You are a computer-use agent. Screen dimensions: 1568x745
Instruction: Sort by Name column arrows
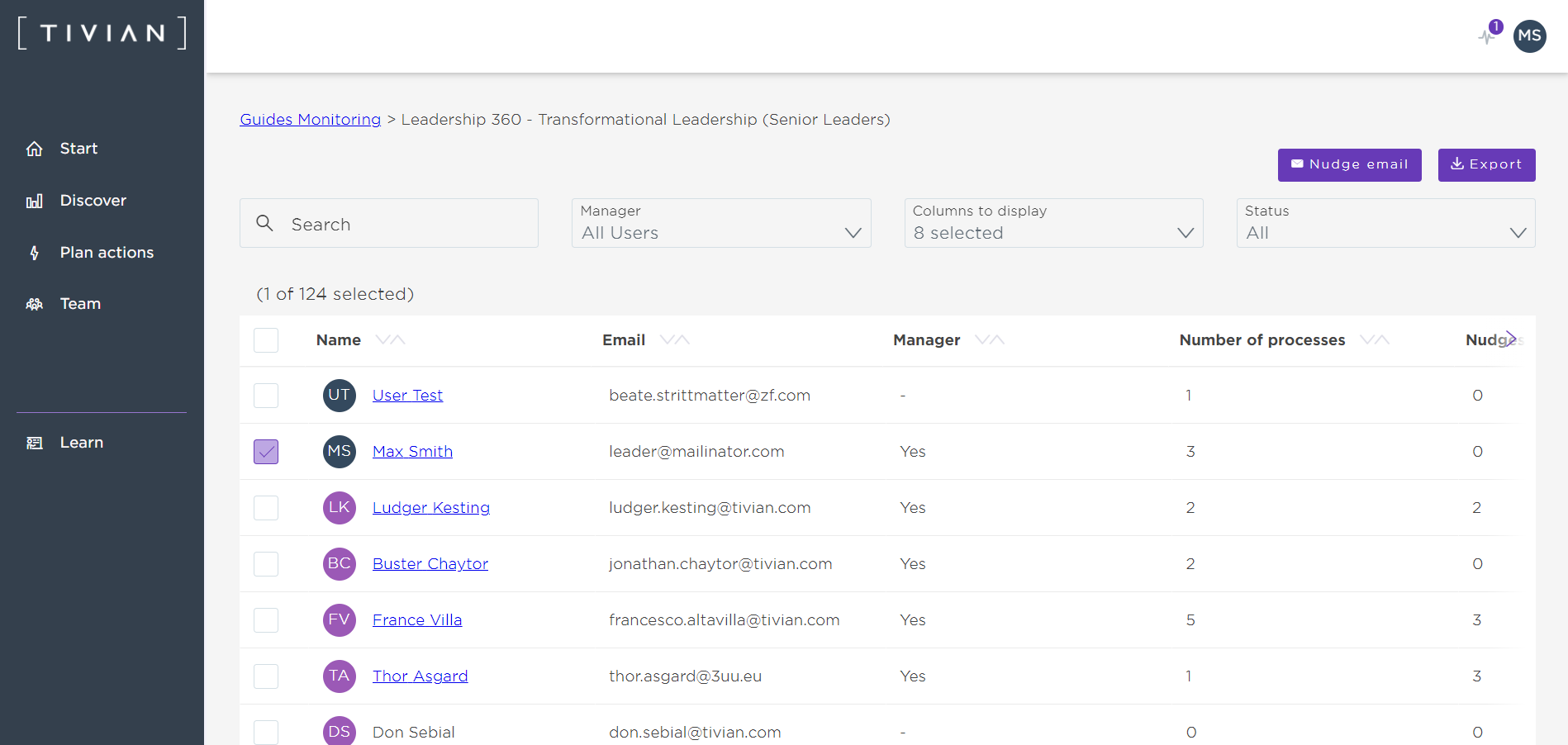click(x=390, y=339)
